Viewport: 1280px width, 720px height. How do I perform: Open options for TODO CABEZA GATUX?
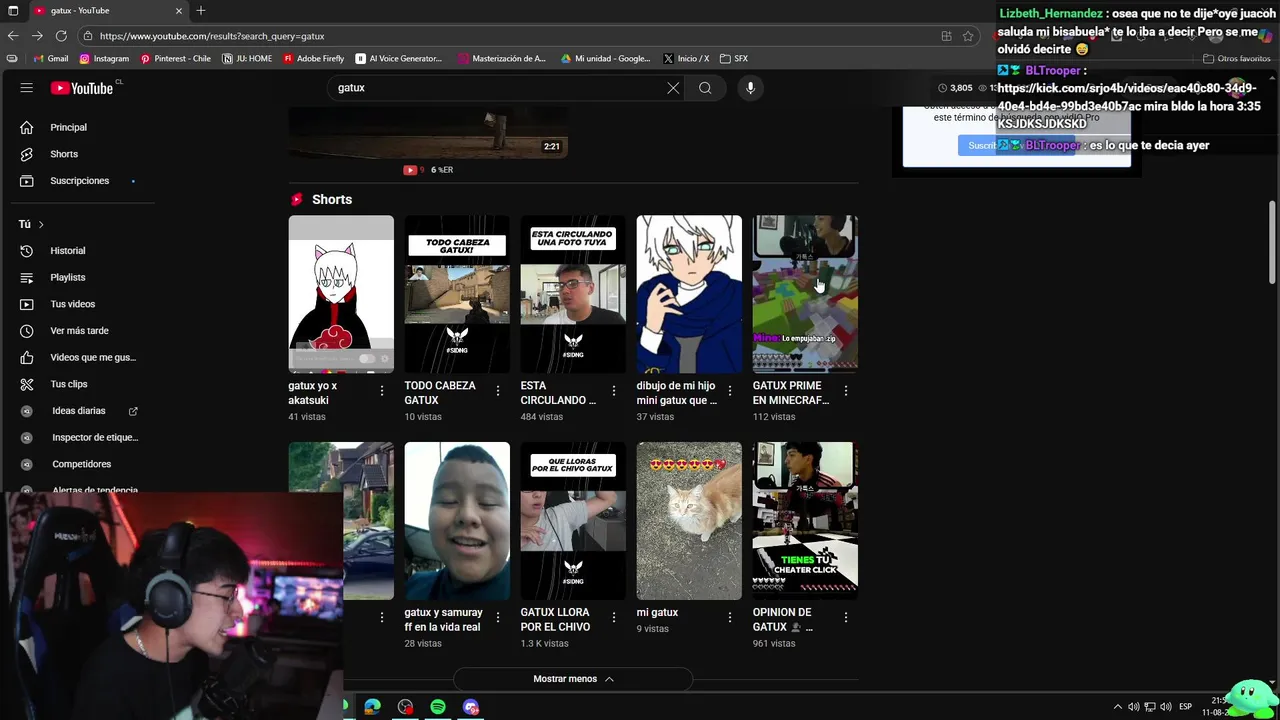click(x=498, y=391)
